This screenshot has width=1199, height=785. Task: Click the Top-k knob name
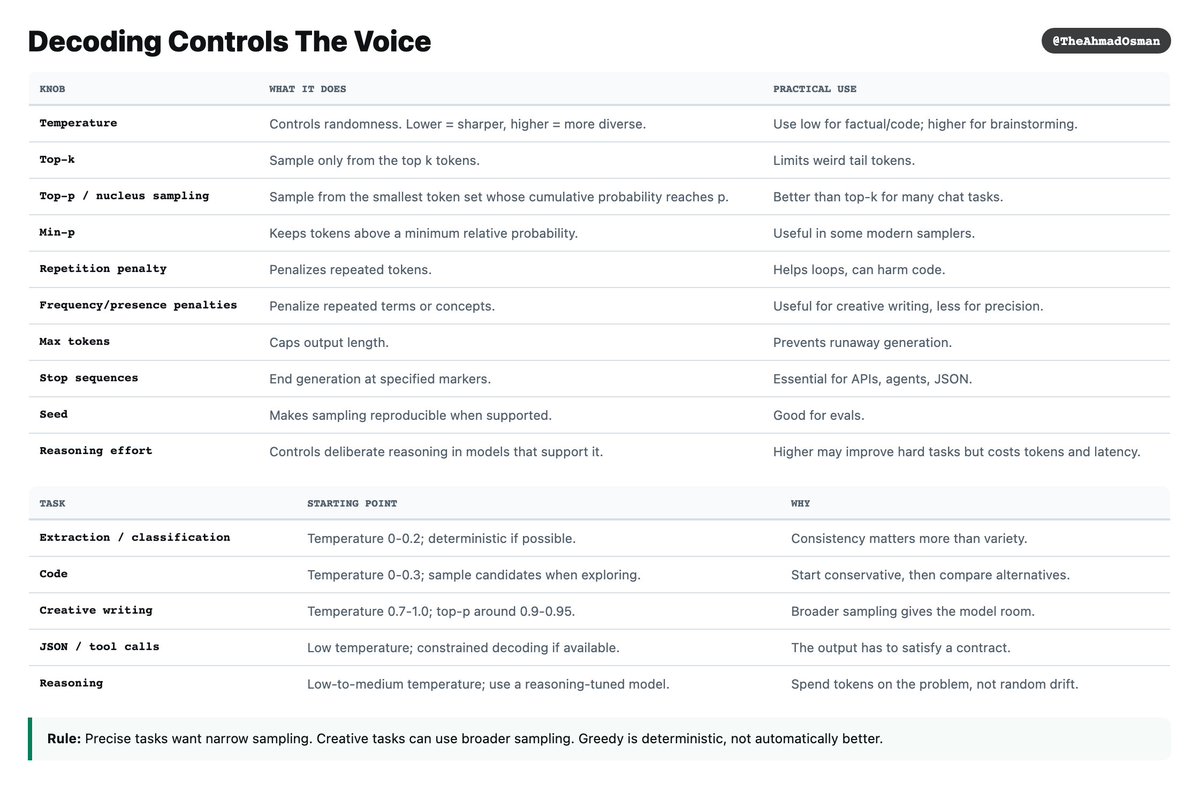tap(57, 160)
